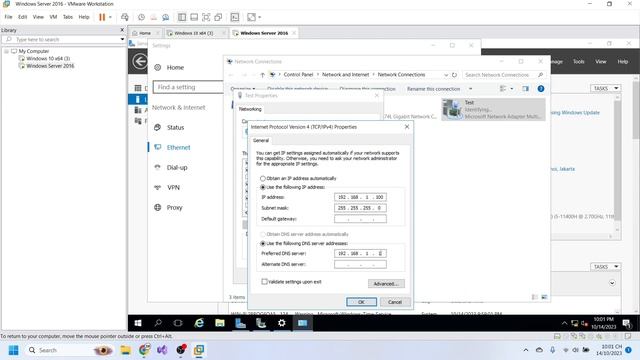Open the power options dropdown arrow beside the pause button
This screenshot has width=640, height=360.
point(110,17)
